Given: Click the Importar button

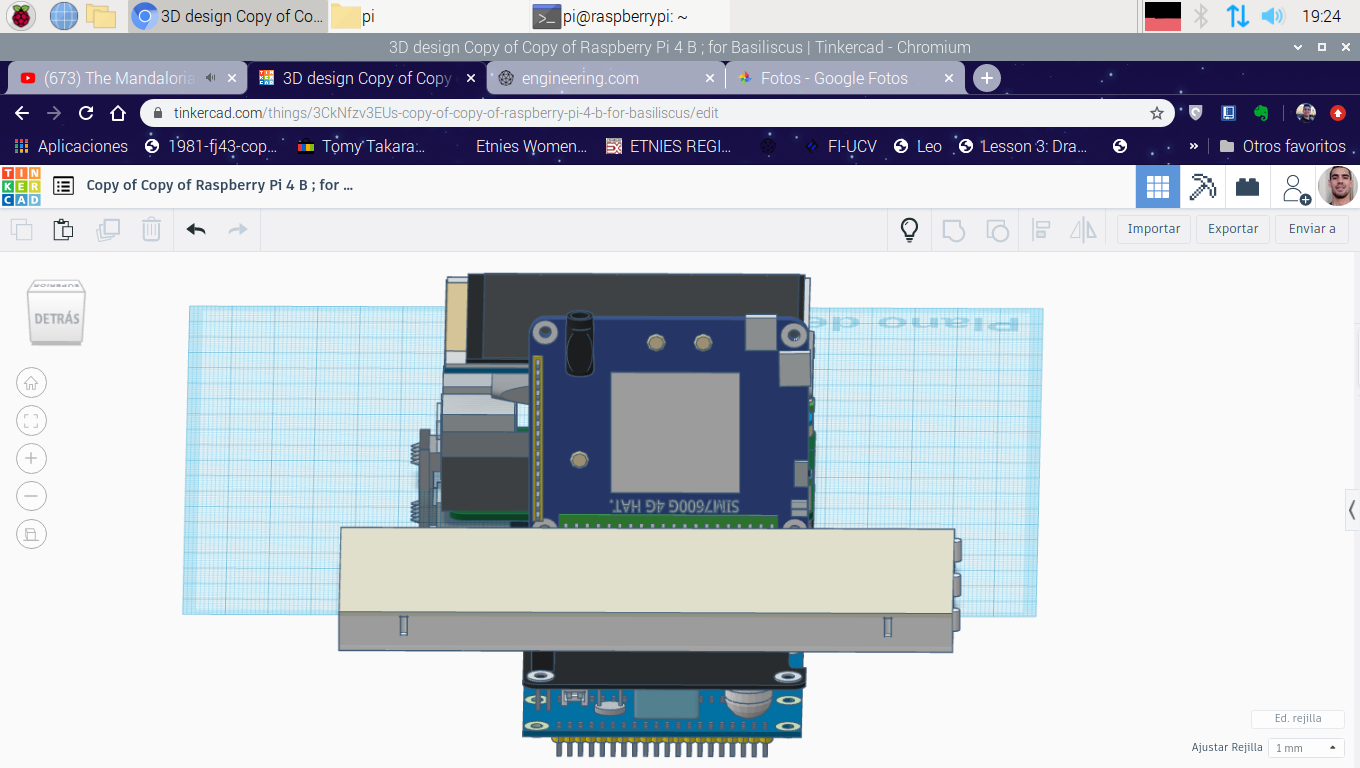Looking at the screenshot, I should tap(1154, 229).
